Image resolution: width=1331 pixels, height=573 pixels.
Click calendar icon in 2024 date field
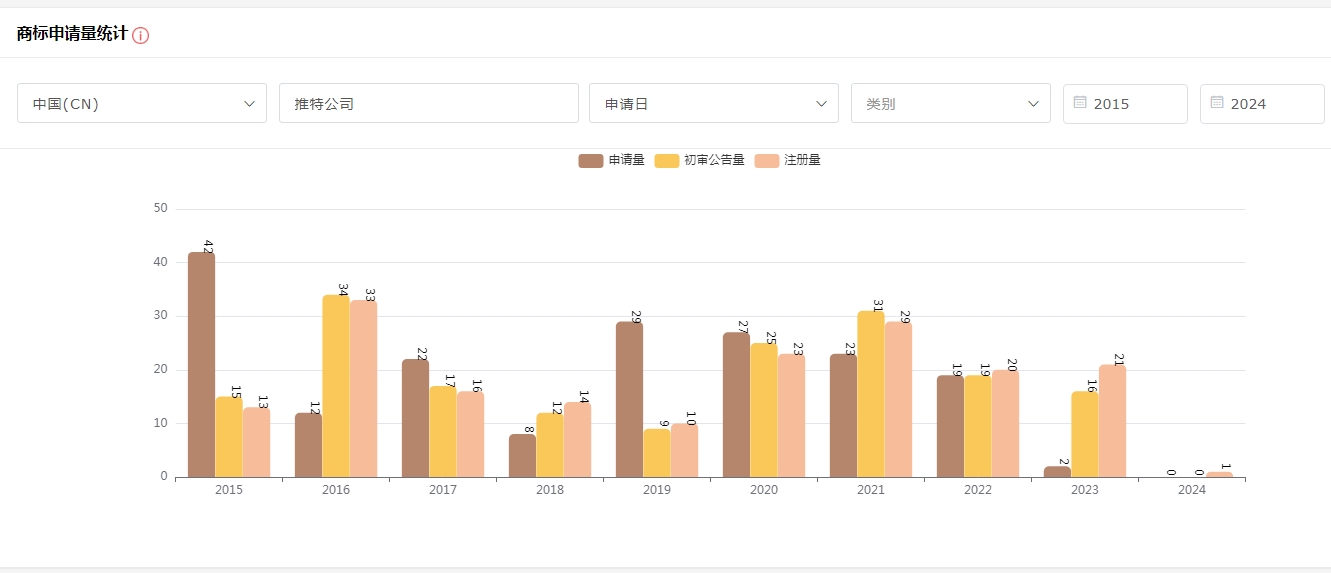[x=1217, y=103]
